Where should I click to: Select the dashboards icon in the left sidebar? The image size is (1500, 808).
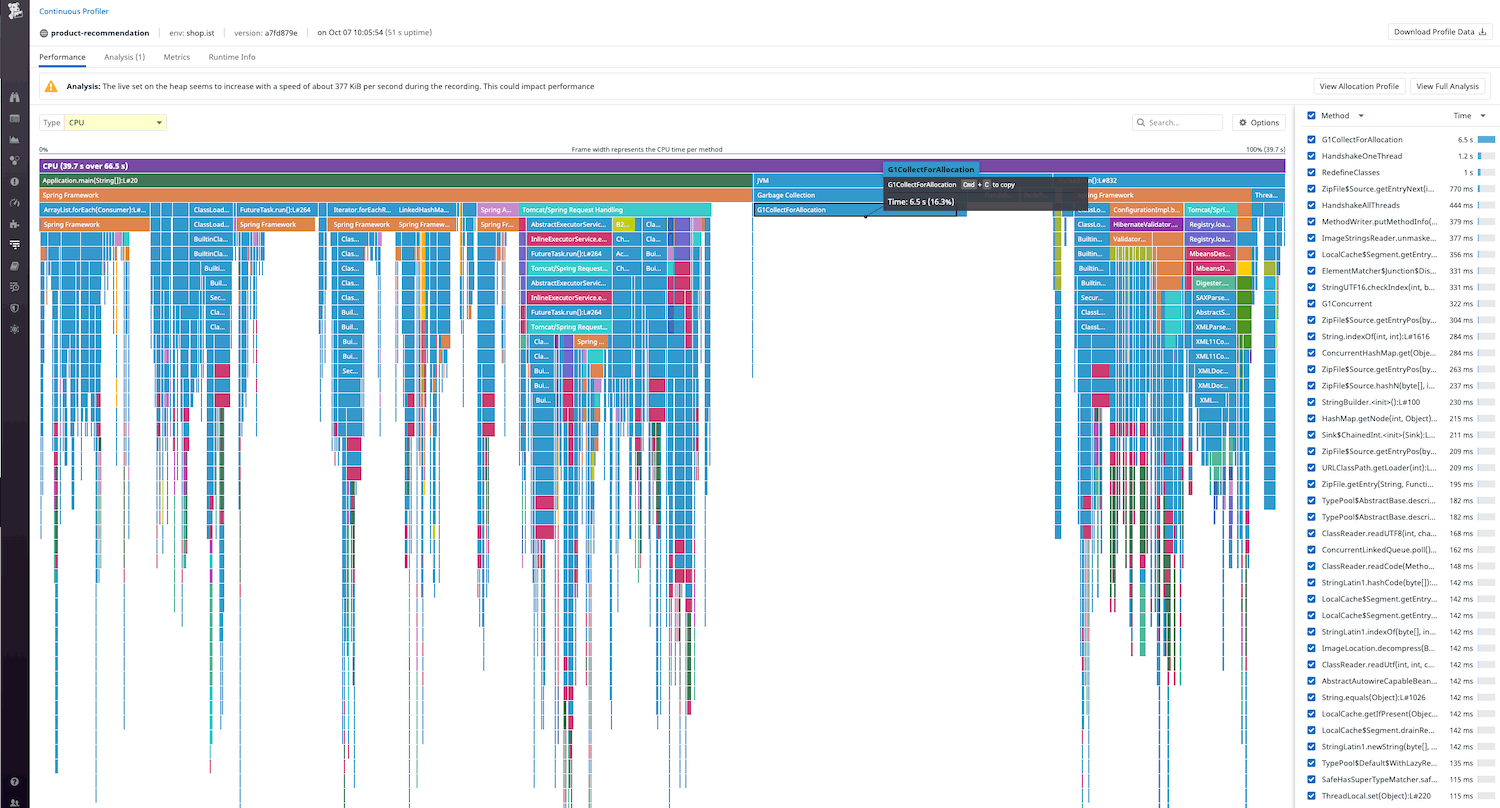pos(14,119)
